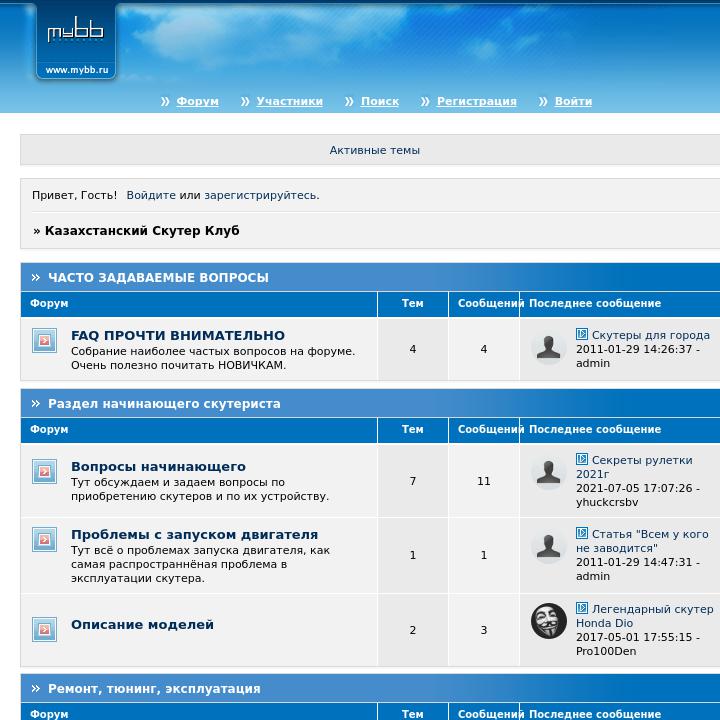This screenshot has width=720, height=720.
Task: Click forum status icon for Проблемы с запуском двигателя
Action: pyautogui.click(x=45, y=540)
